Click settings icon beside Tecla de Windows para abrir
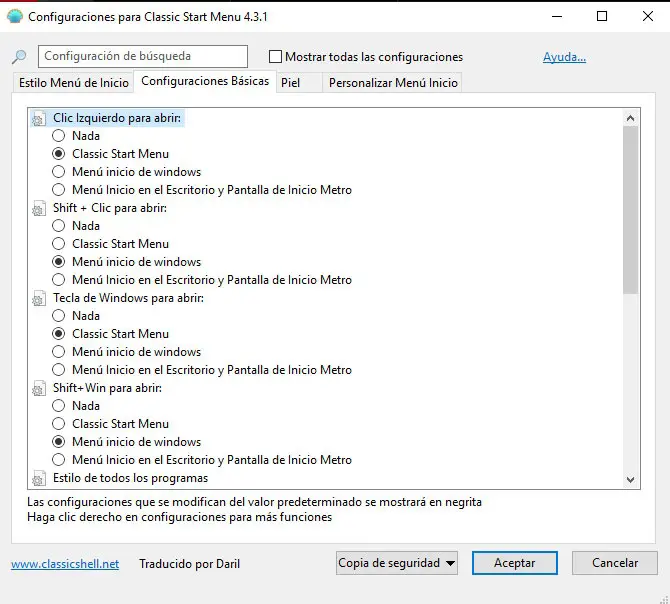670x604 pixels. (38, 299)
